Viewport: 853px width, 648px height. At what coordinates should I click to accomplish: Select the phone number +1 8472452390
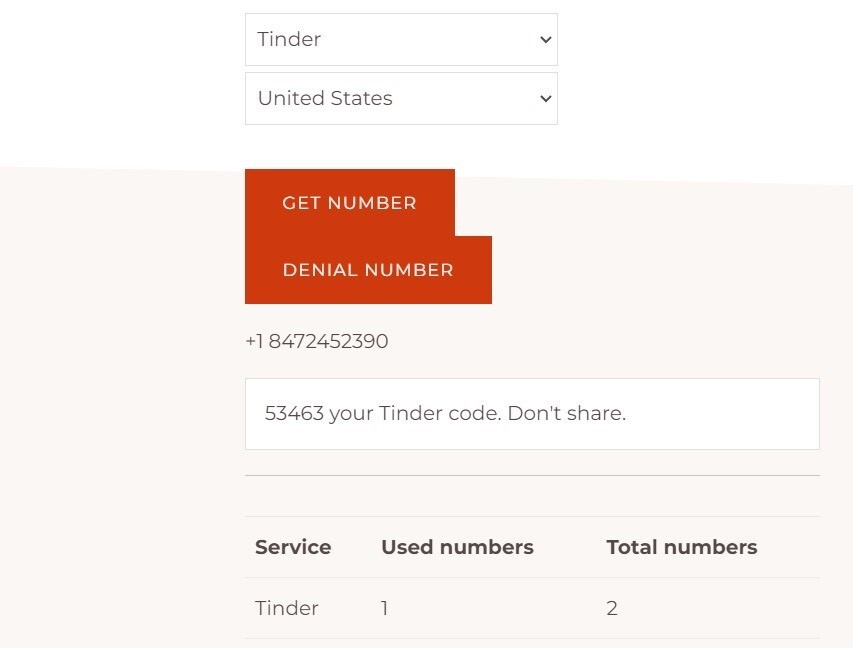tap(316, 341)
